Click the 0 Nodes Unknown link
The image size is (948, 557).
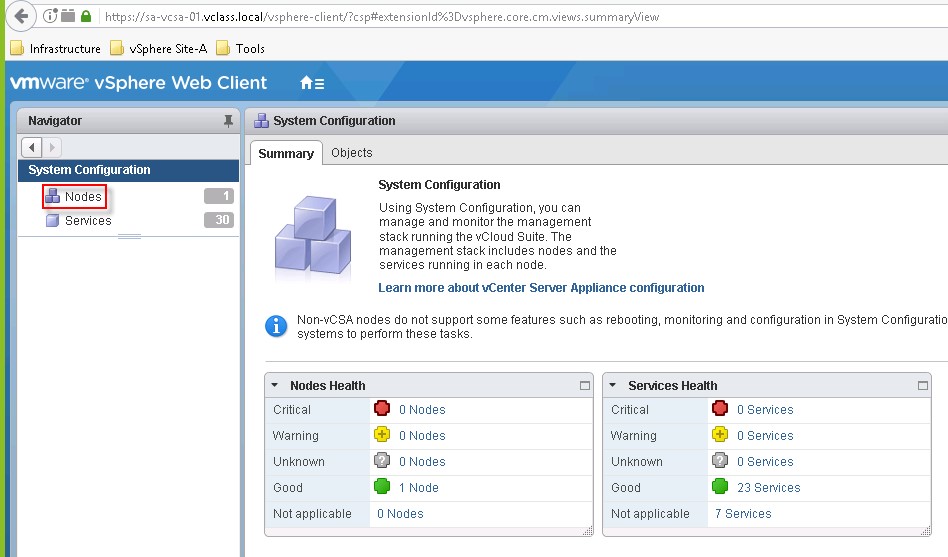pyautogui.click(x=422, y=461)
